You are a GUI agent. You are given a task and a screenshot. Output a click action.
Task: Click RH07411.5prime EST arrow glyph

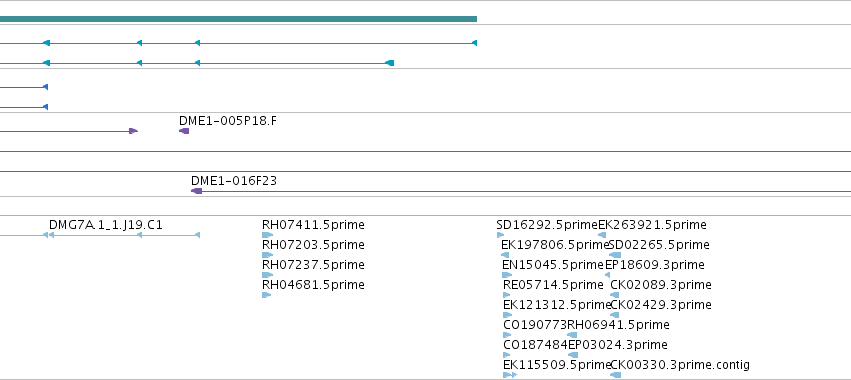pos(267,235)
